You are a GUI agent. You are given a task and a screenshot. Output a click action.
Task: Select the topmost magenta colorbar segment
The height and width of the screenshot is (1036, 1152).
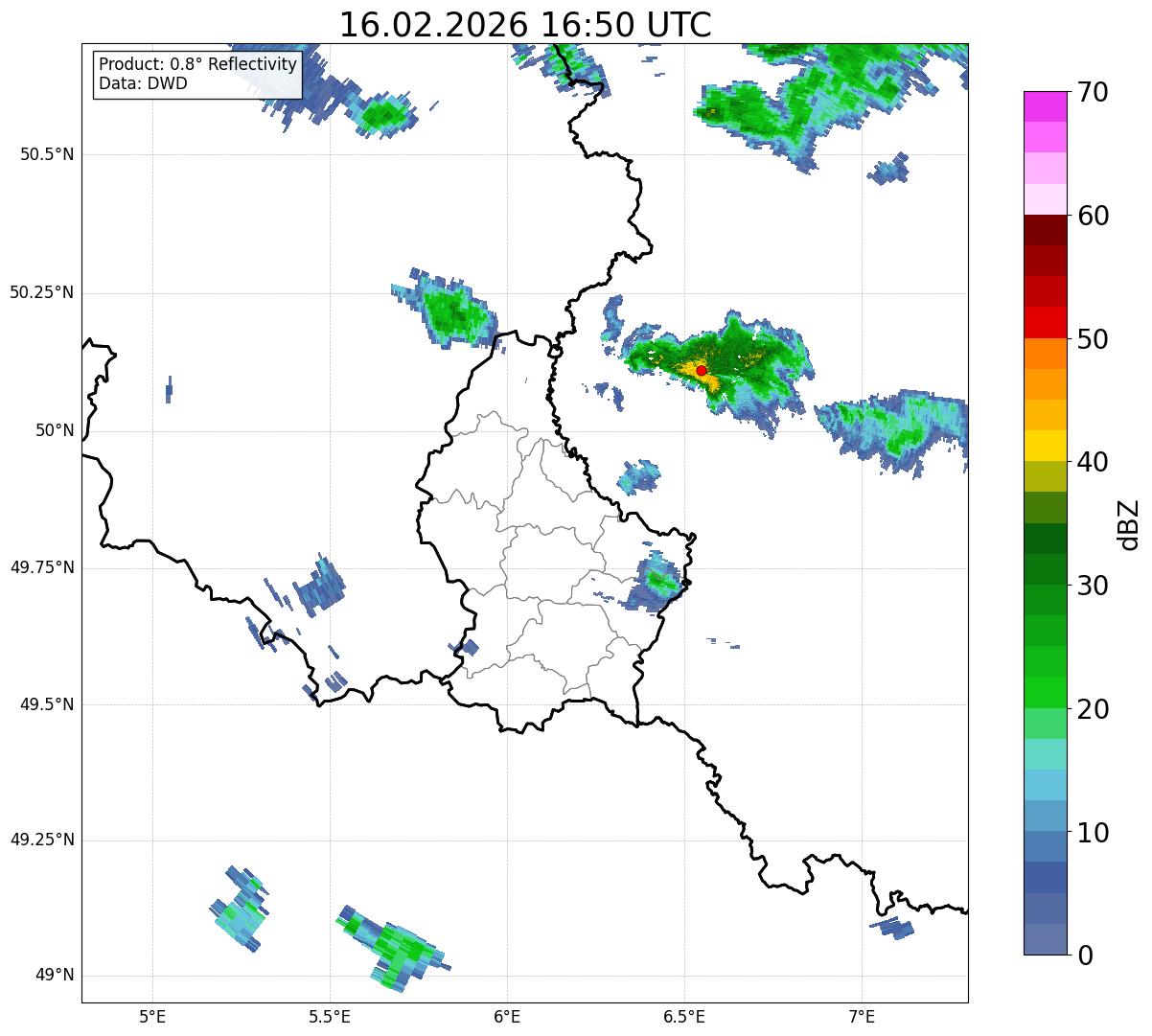coord(1046,106)
